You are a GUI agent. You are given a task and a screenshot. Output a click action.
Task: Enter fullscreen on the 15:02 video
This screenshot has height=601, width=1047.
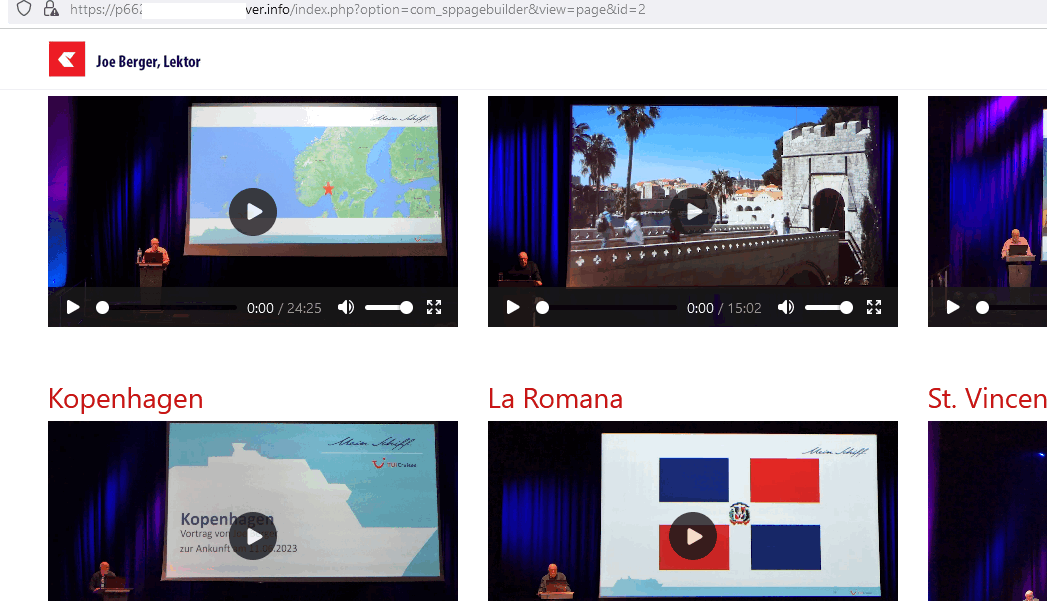874,308
